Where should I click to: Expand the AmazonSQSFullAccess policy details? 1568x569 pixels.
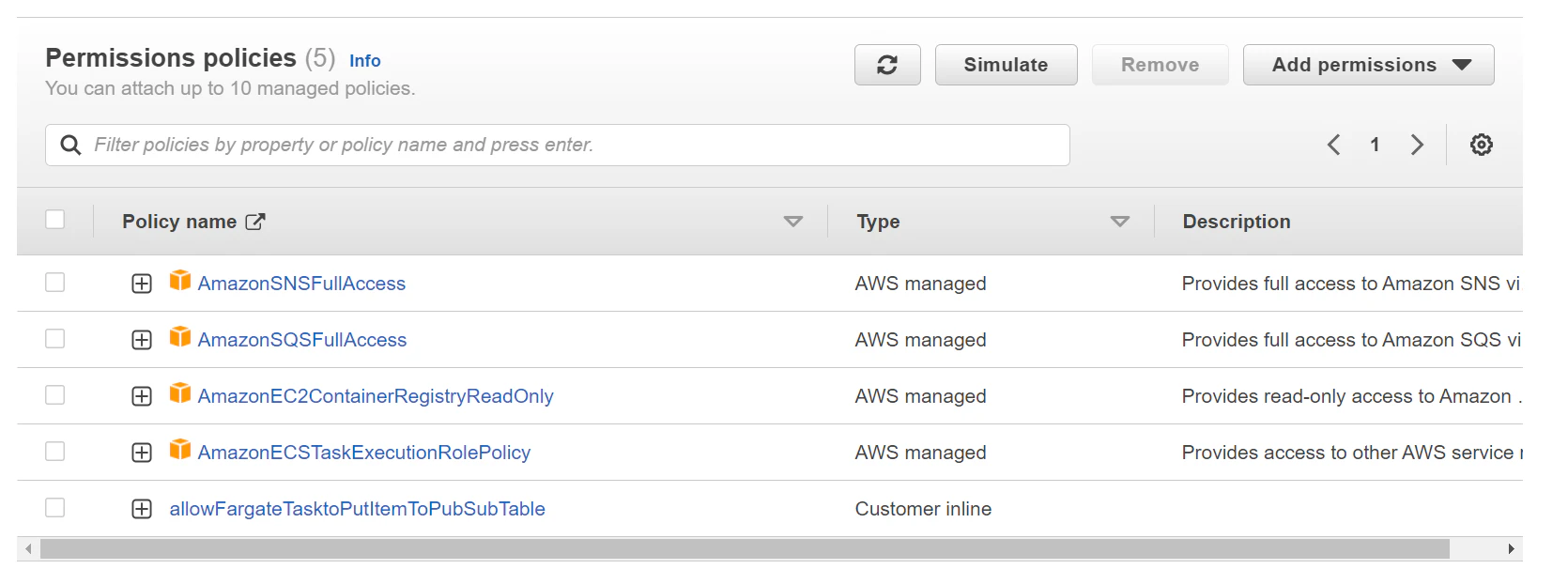click(142, 340)
